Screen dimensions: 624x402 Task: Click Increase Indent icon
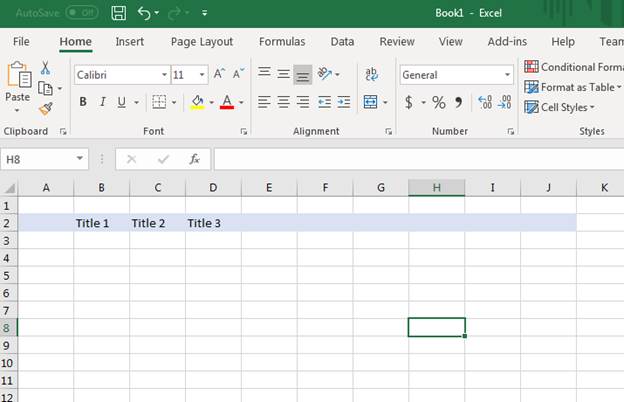(343, 102)
